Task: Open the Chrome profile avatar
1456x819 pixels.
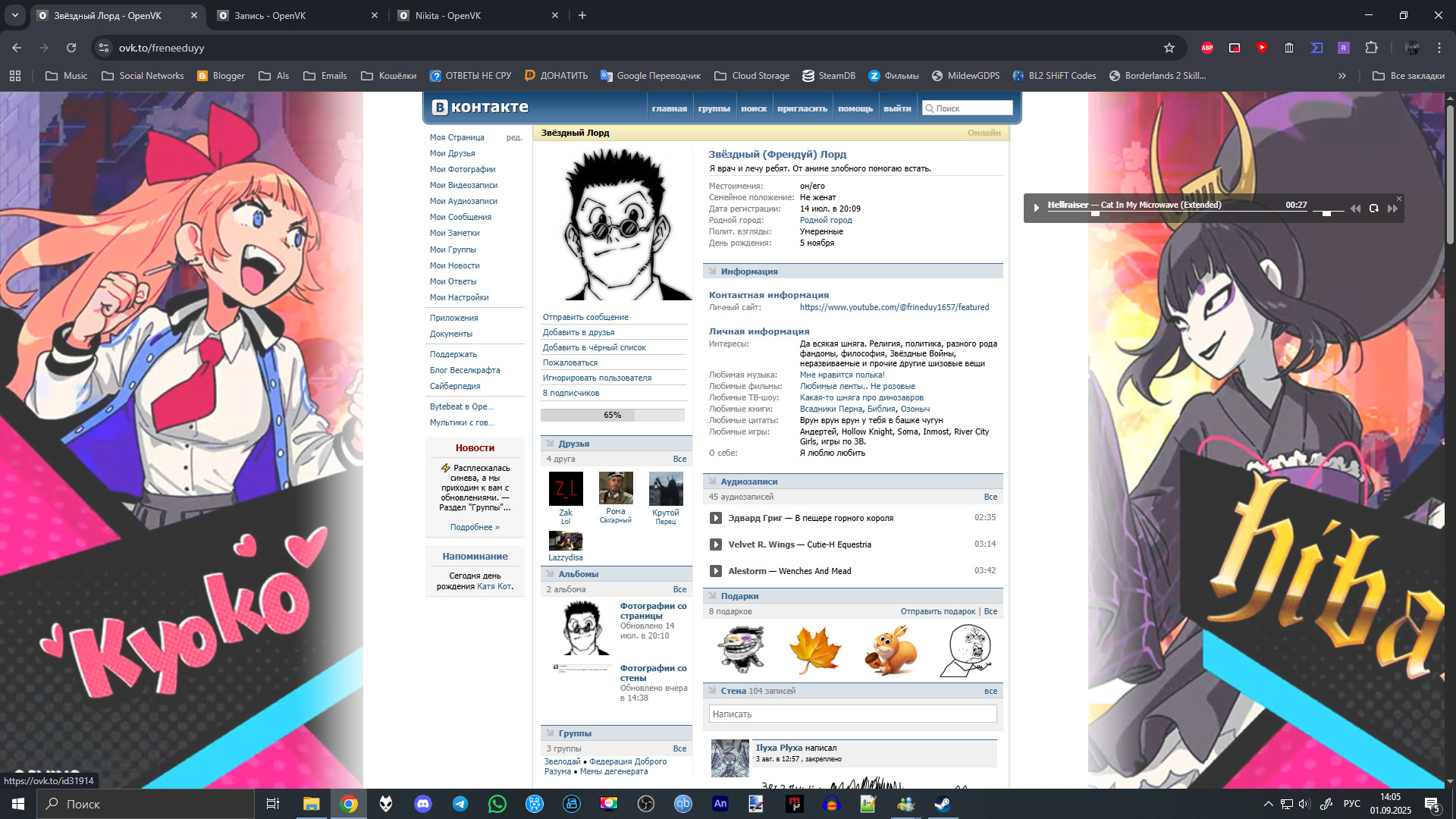Action: (x=1412, y=48)
